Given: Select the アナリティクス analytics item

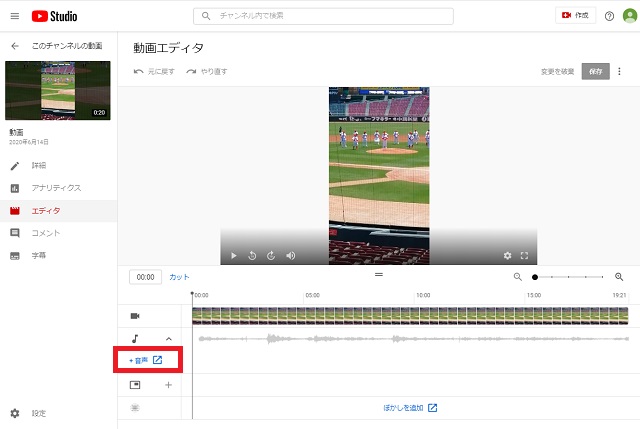Looking at the screenshot, I should point(58,188).
